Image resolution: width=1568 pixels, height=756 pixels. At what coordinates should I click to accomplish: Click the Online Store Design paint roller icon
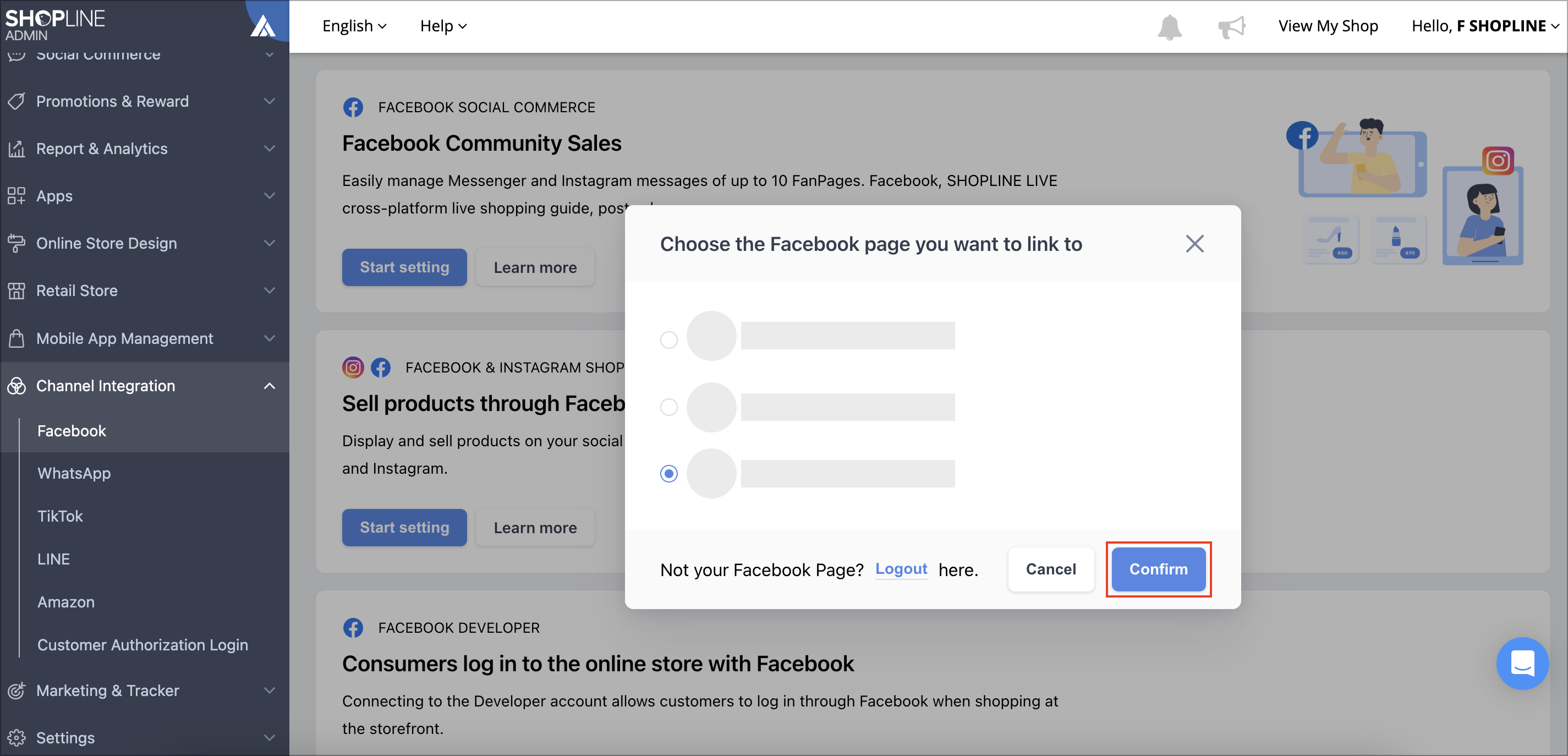click(17, 244)
